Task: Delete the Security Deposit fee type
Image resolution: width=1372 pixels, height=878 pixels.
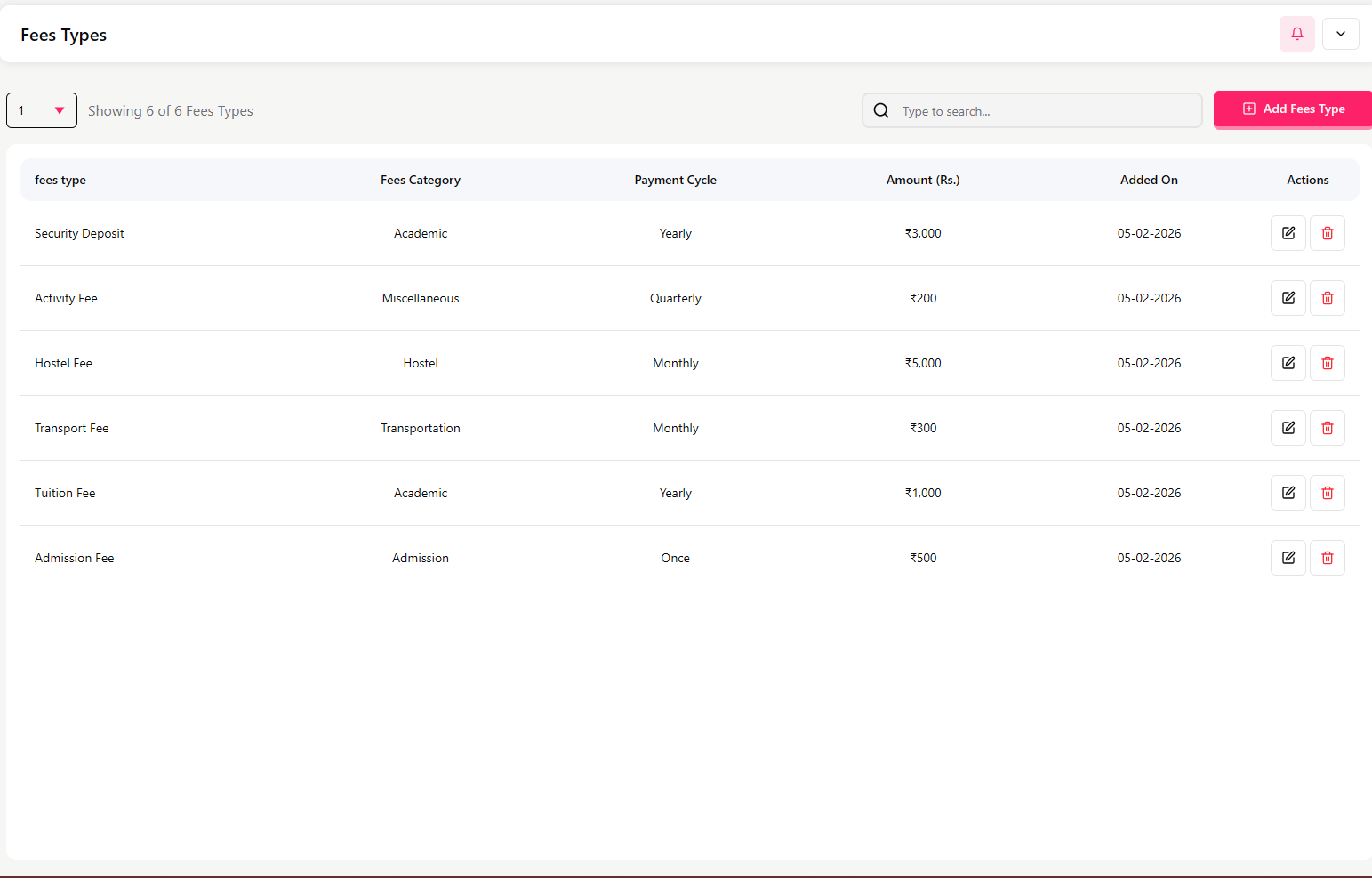Action: click(x=1327, y=233)
